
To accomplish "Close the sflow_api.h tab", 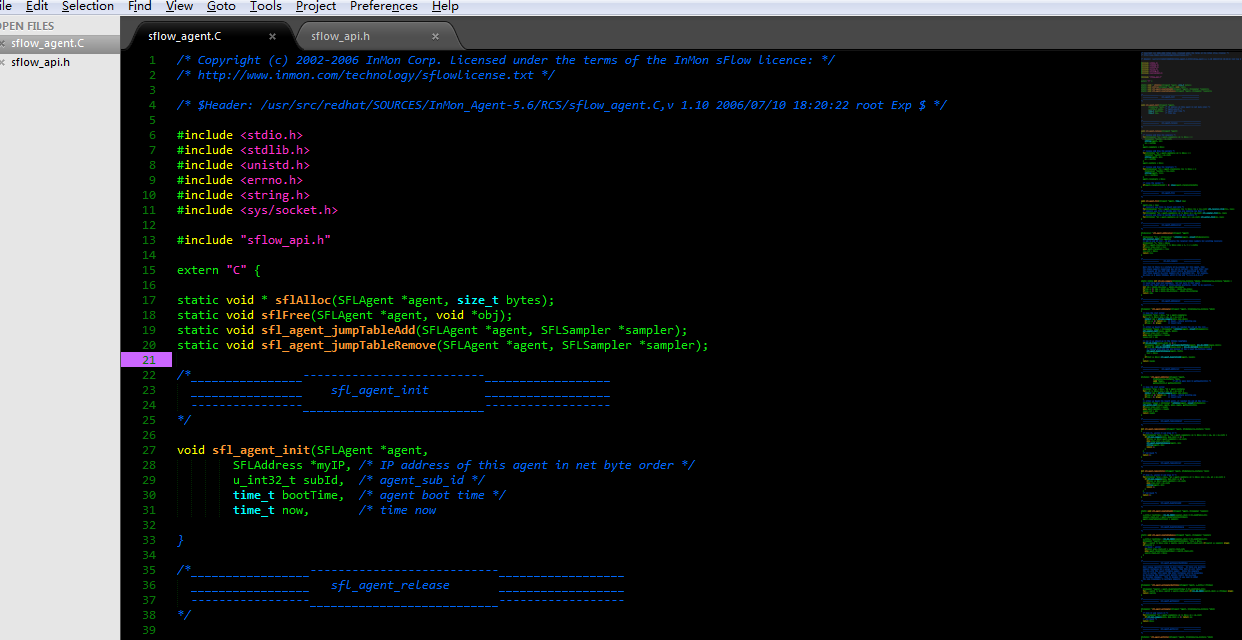I will pos(435,36).
